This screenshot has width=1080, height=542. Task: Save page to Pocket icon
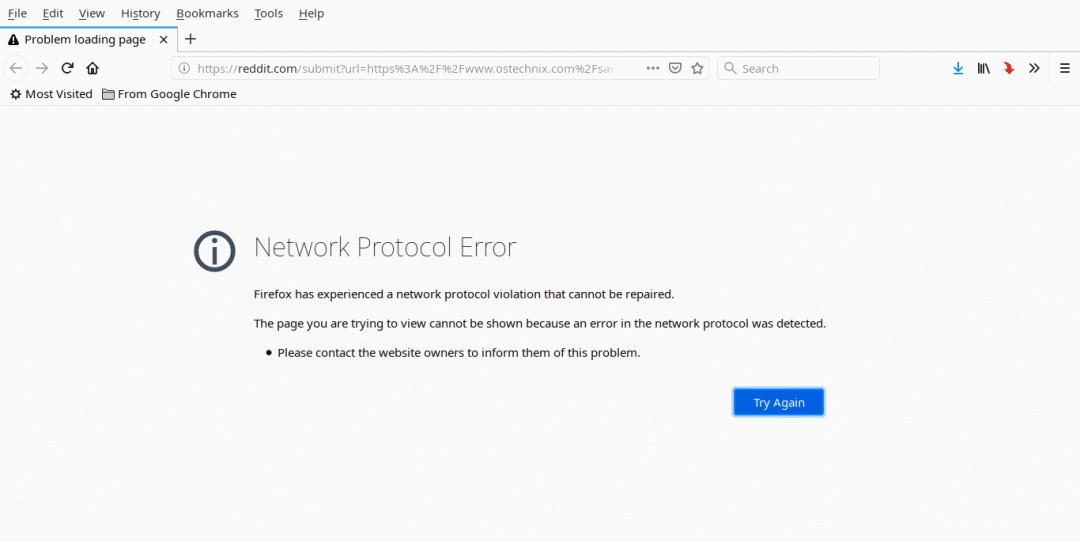675,68
